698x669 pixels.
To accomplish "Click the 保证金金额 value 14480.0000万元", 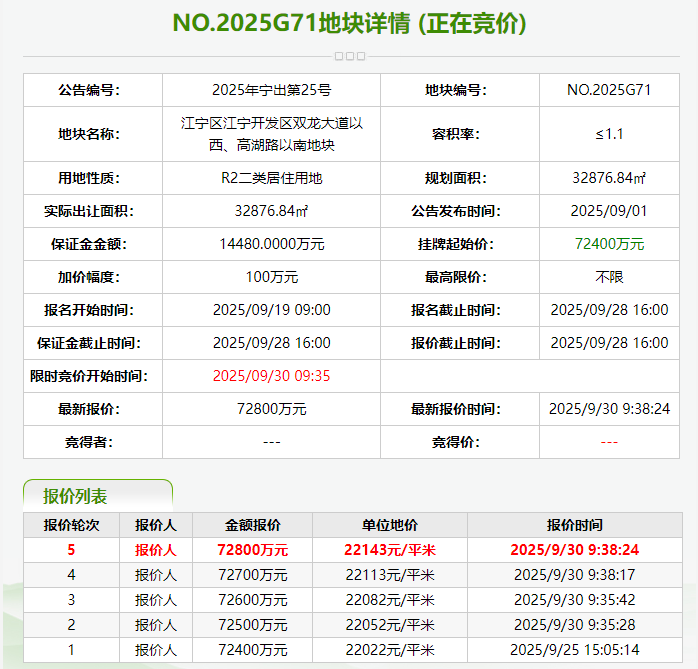I will (x=271, y=244).
